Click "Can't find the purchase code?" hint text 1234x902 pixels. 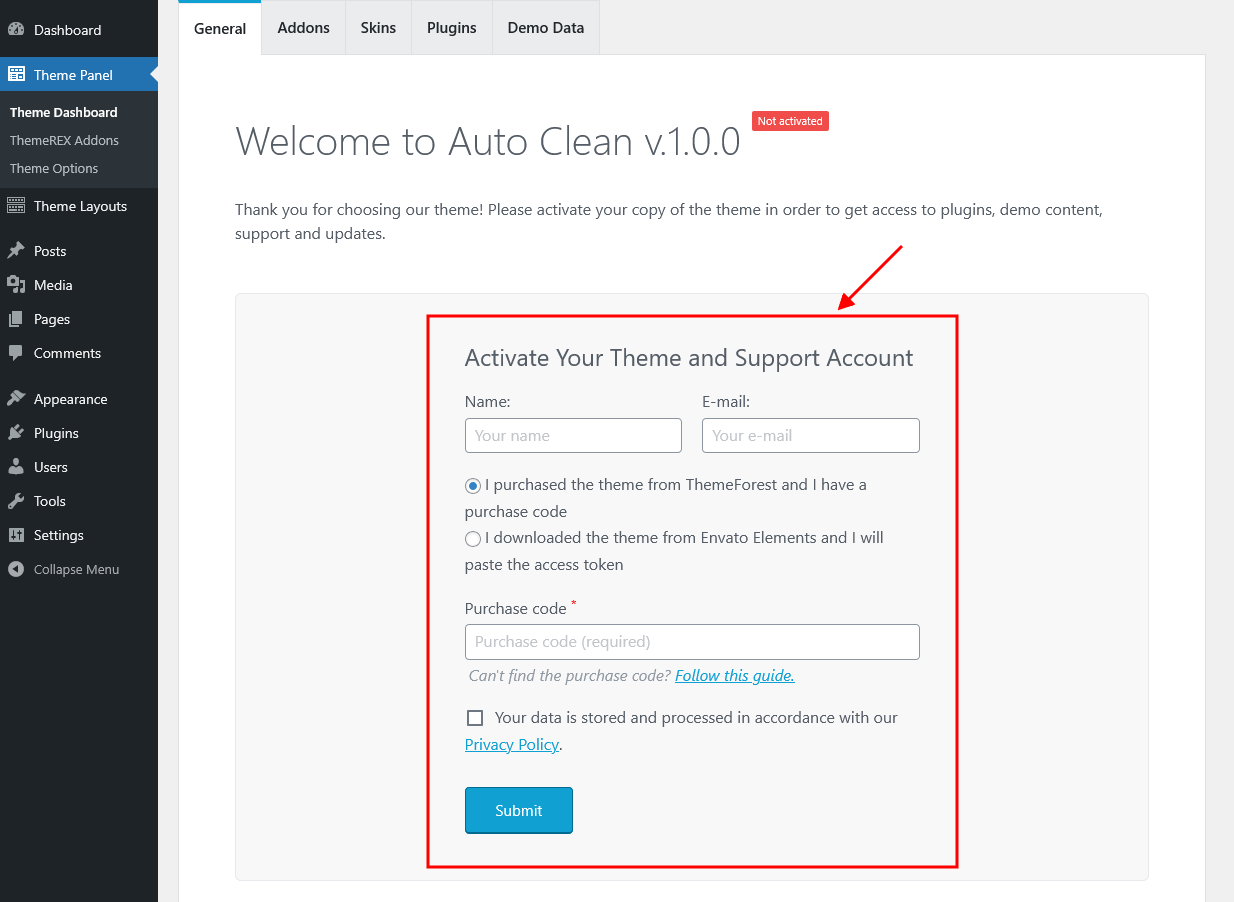[570, 675]
